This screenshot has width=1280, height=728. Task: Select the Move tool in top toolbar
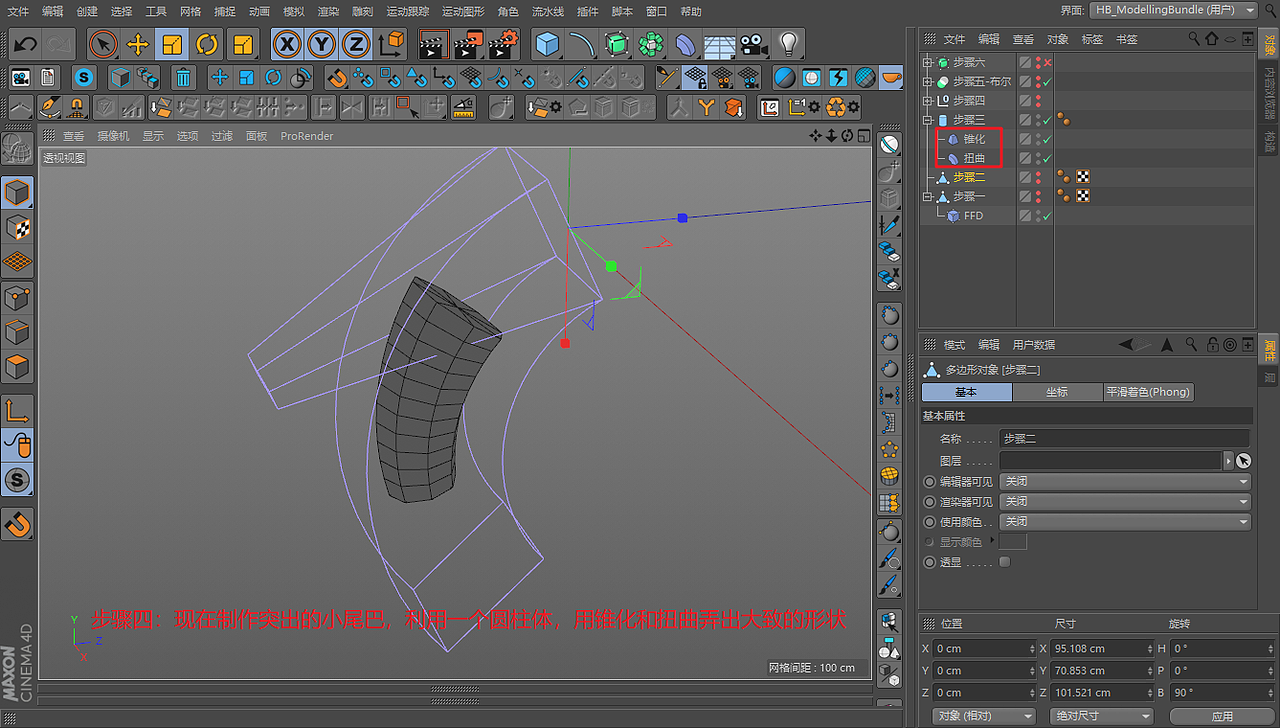(x=138, y=44)
